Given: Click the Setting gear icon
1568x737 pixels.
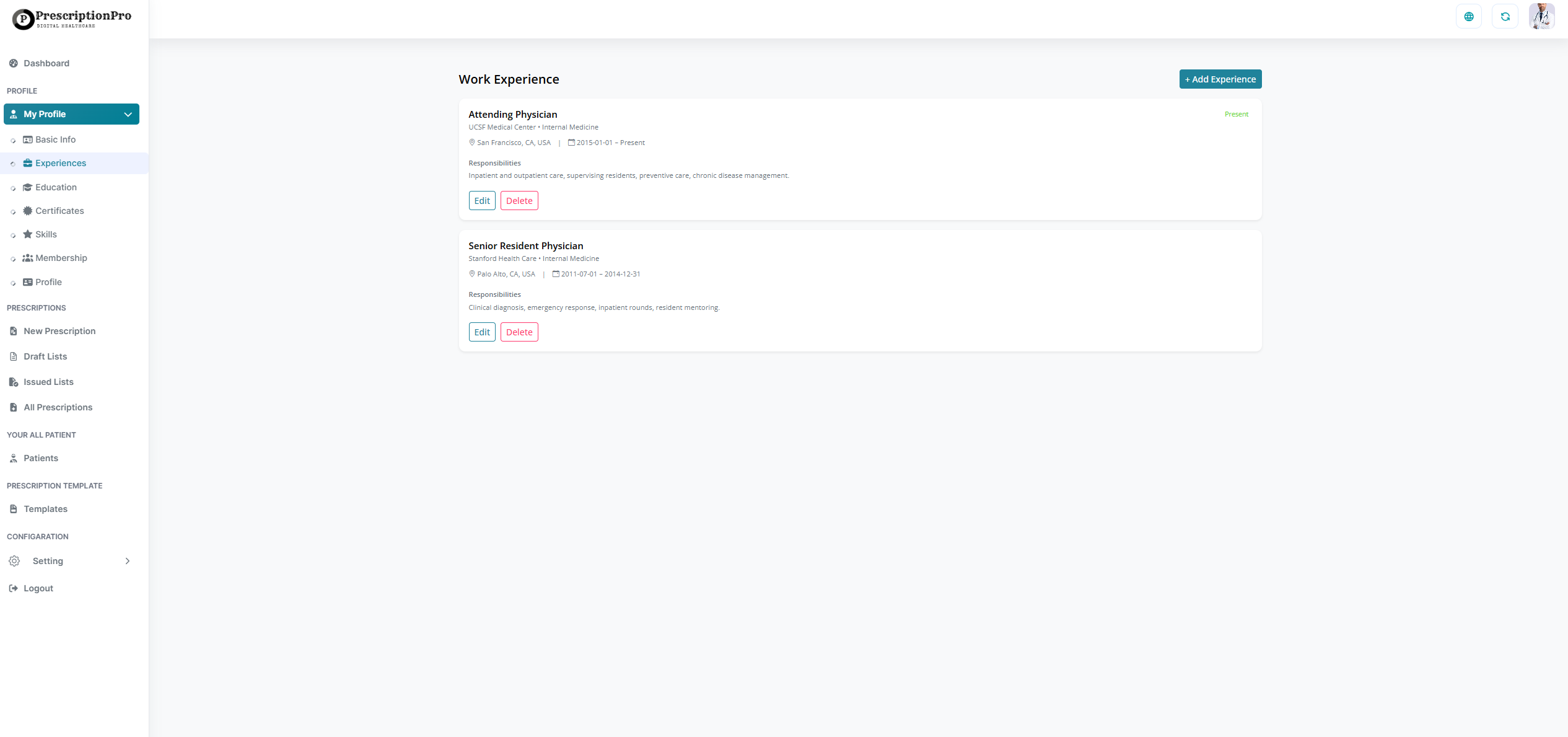Looking at the screenshot, I should point(14,561).
